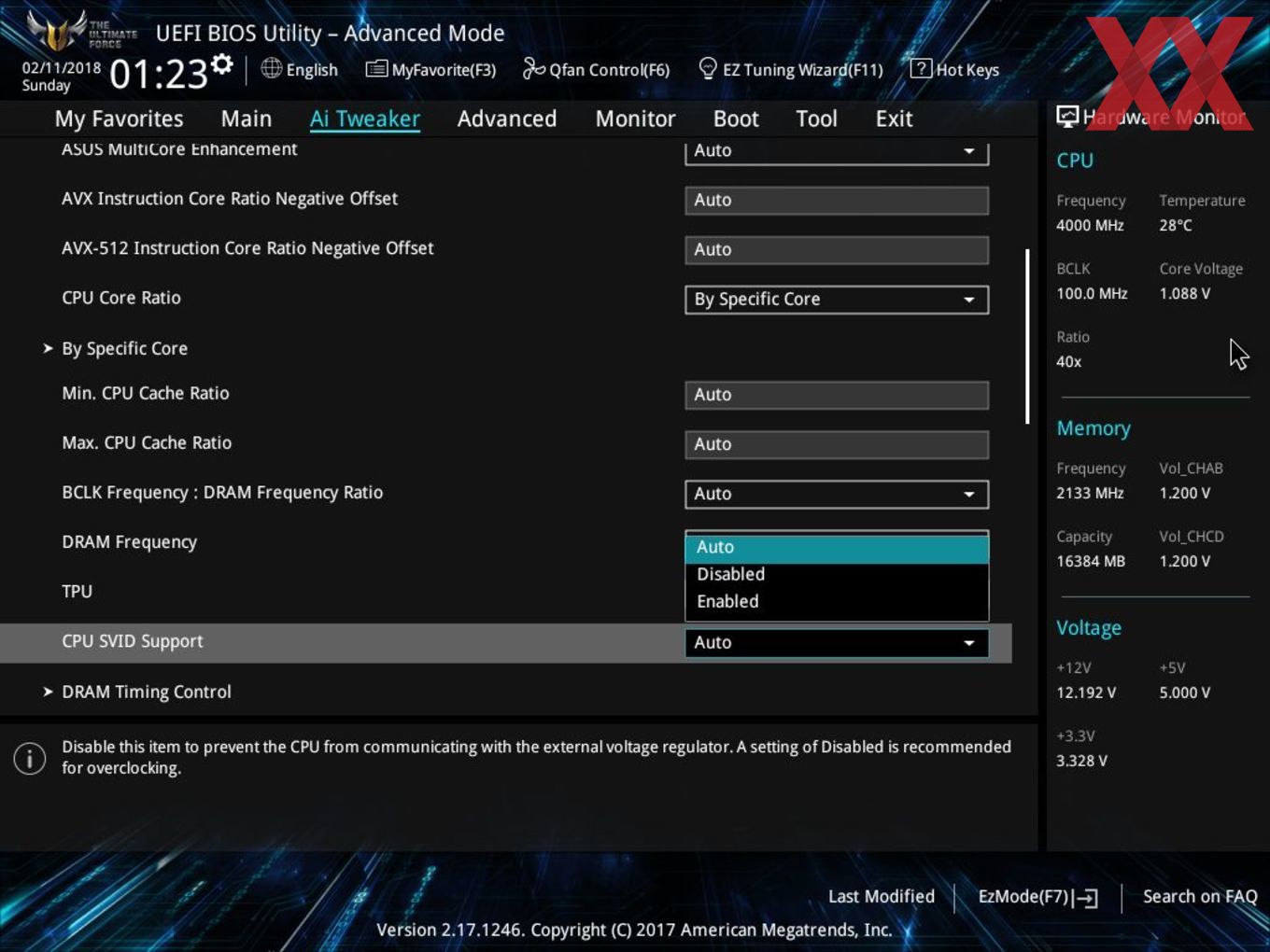Viewport: 1270px width, 952px height.
Task: Open the Monitor tab
Action: click(635, 119)
